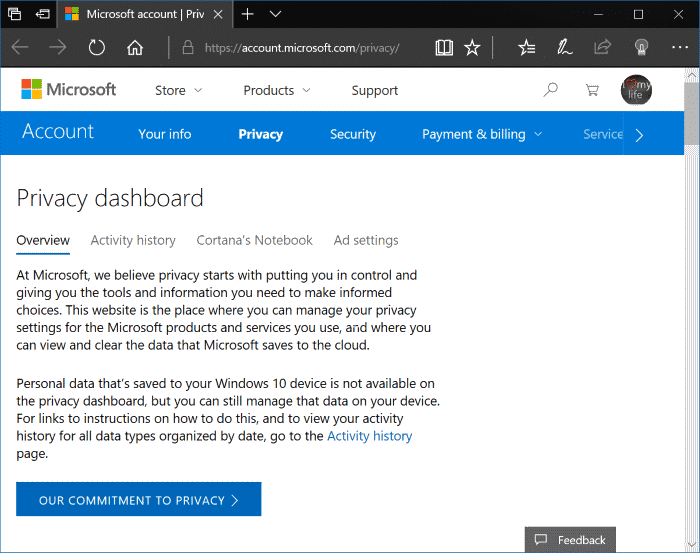Show tab previews chevron
The image size is (700, 553).
click(275, 14)
